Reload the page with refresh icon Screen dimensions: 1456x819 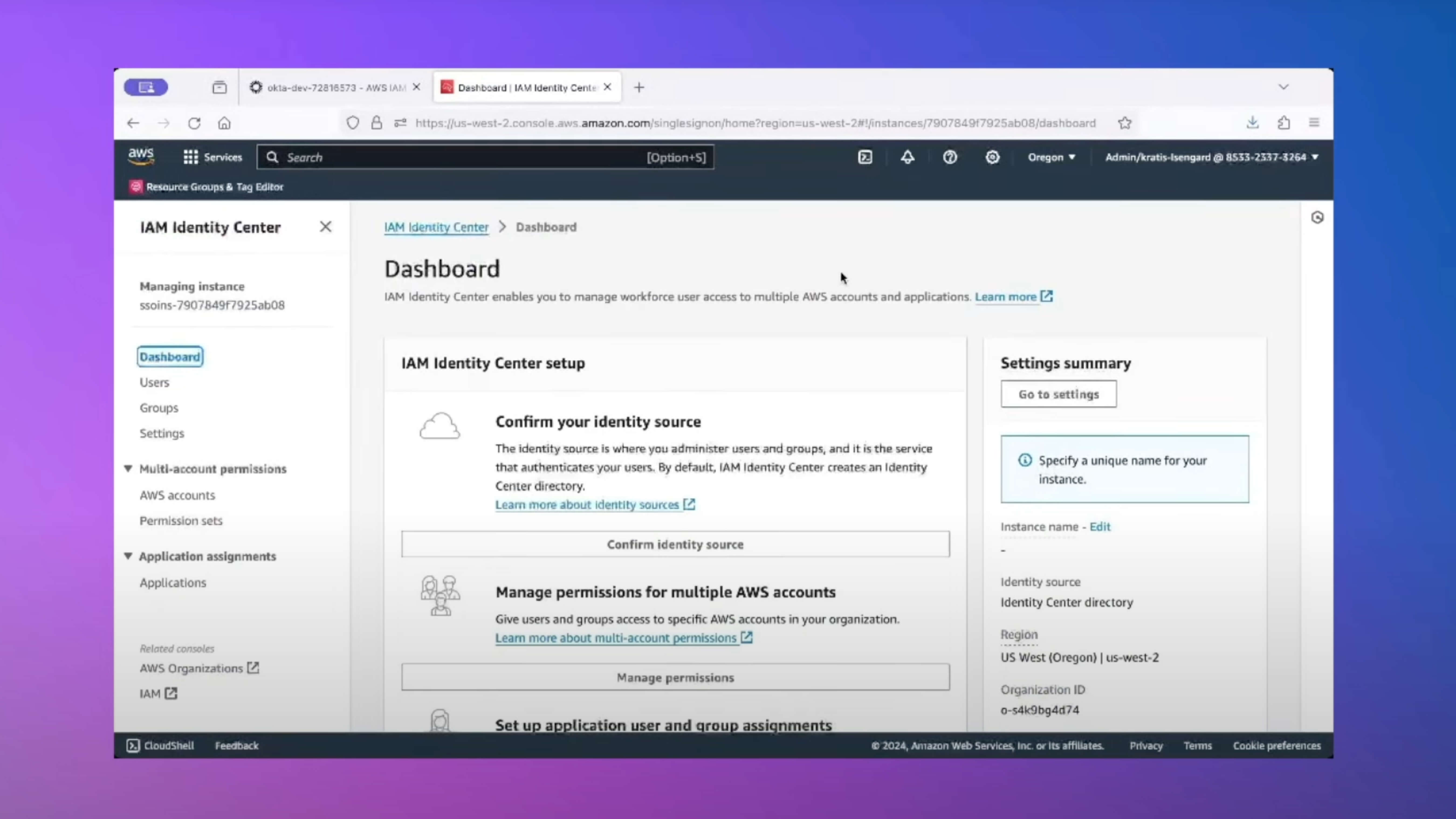tap(194, 123)
